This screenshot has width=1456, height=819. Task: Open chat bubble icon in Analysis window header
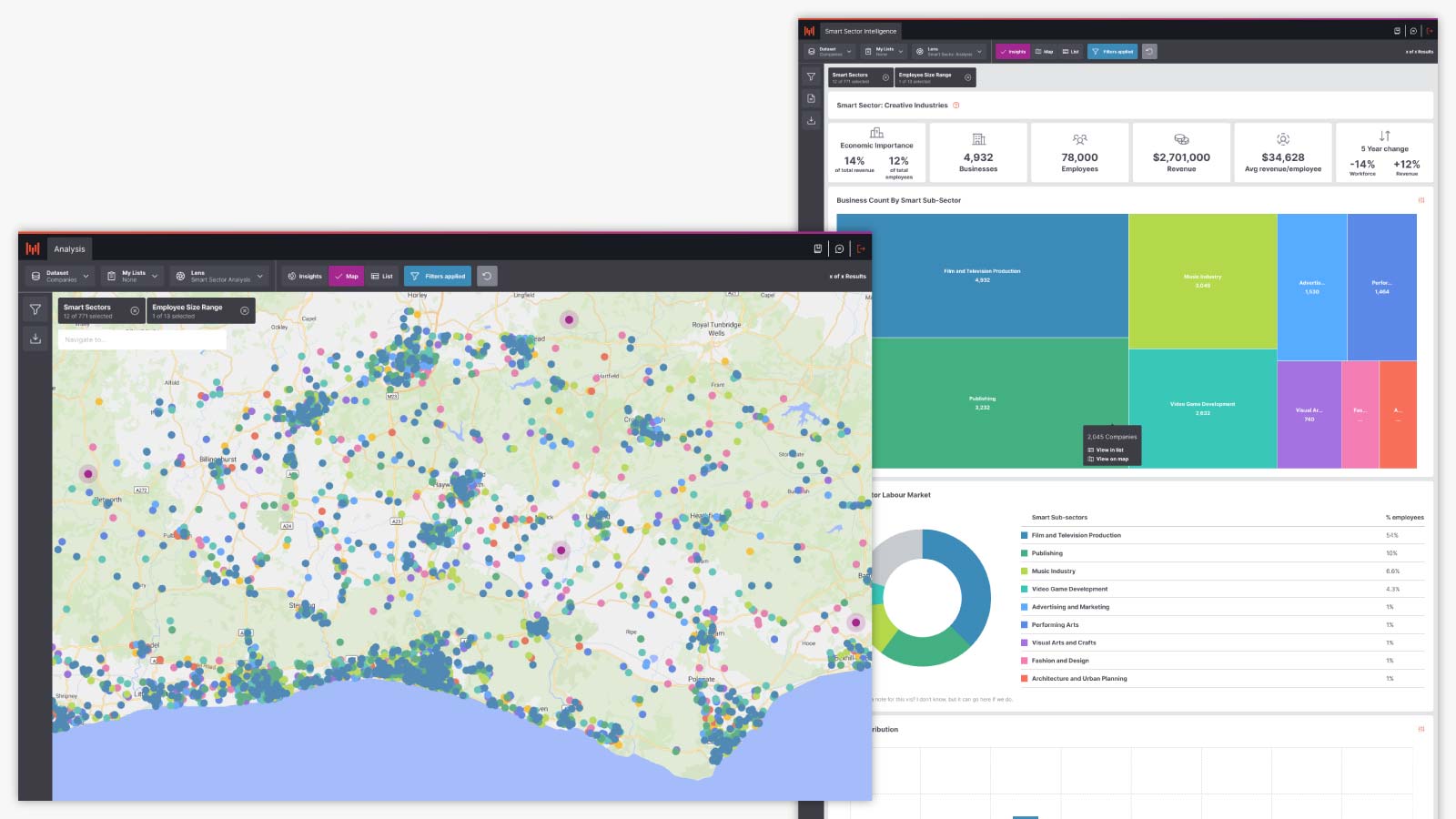click(x=839, y=248)
